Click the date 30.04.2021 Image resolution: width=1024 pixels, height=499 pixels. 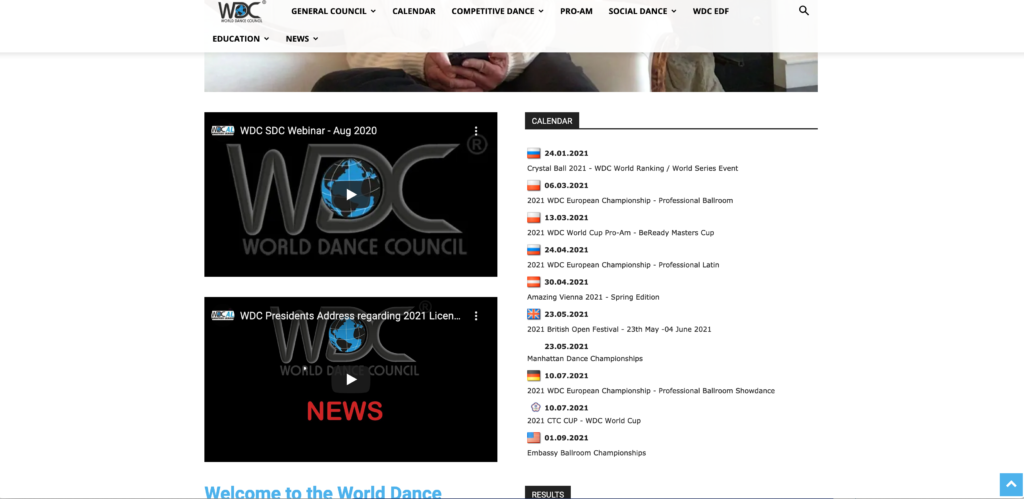click(566, 282)
